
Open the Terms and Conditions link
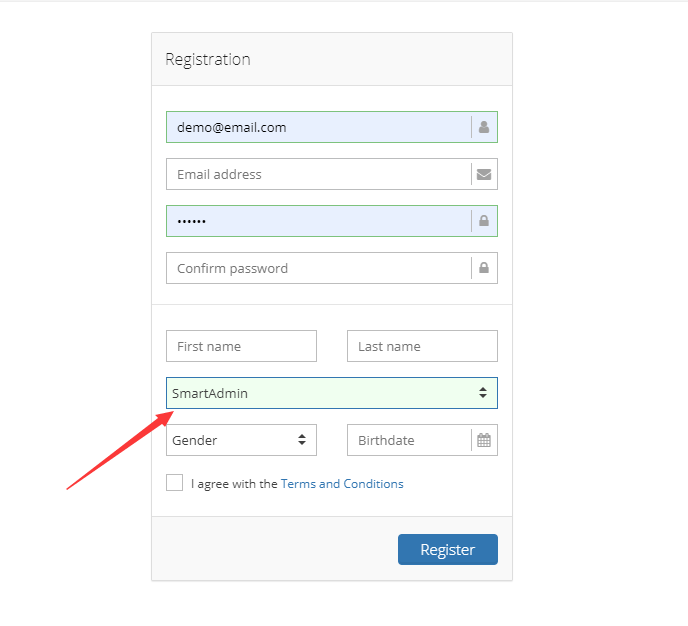tap(342, 484)
